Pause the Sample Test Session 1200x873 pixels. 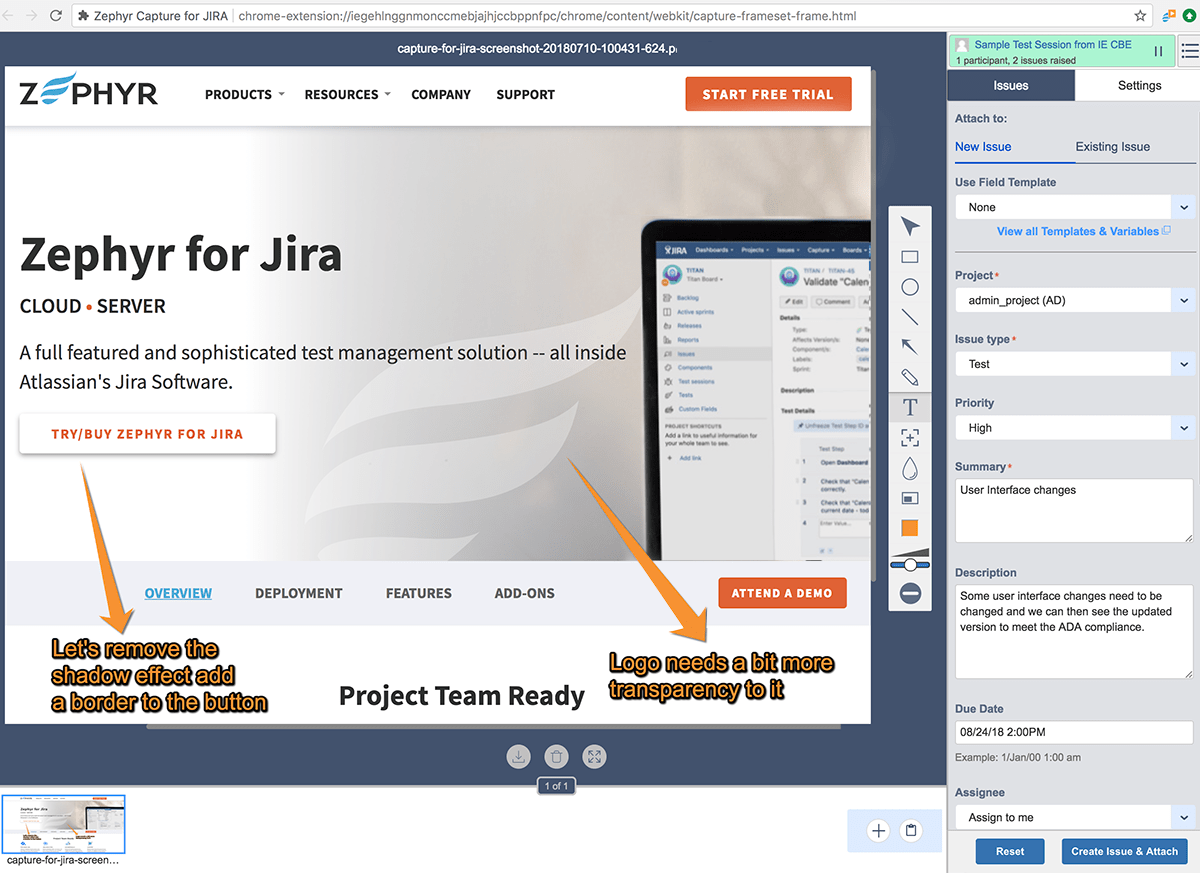pyautogui.click(x=1158, y=51)
